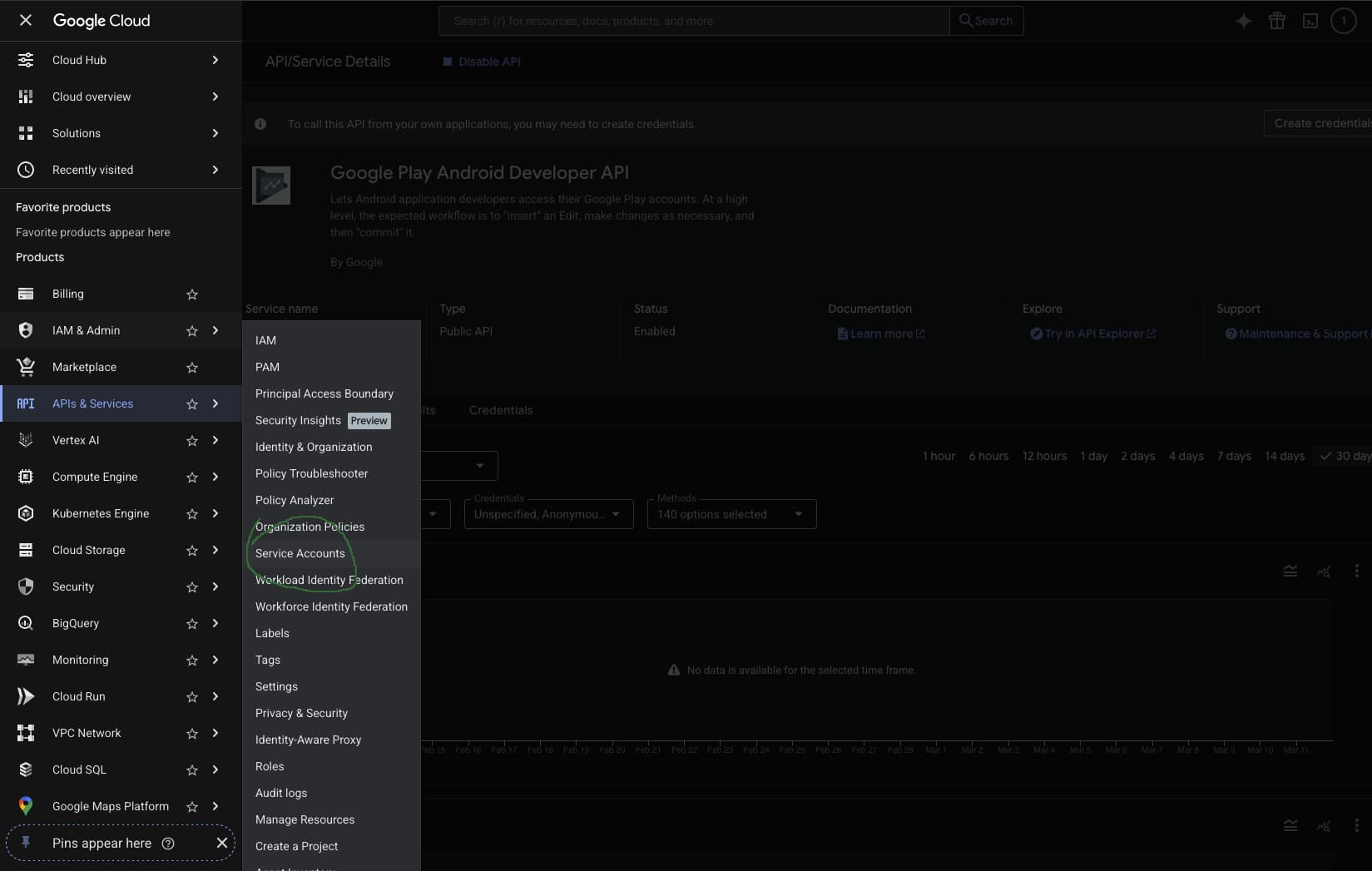This screenshot has height=871, width=1372.
Task: Toggle the favorite star for Cloud SQL
Action: (x=192, y=770)
